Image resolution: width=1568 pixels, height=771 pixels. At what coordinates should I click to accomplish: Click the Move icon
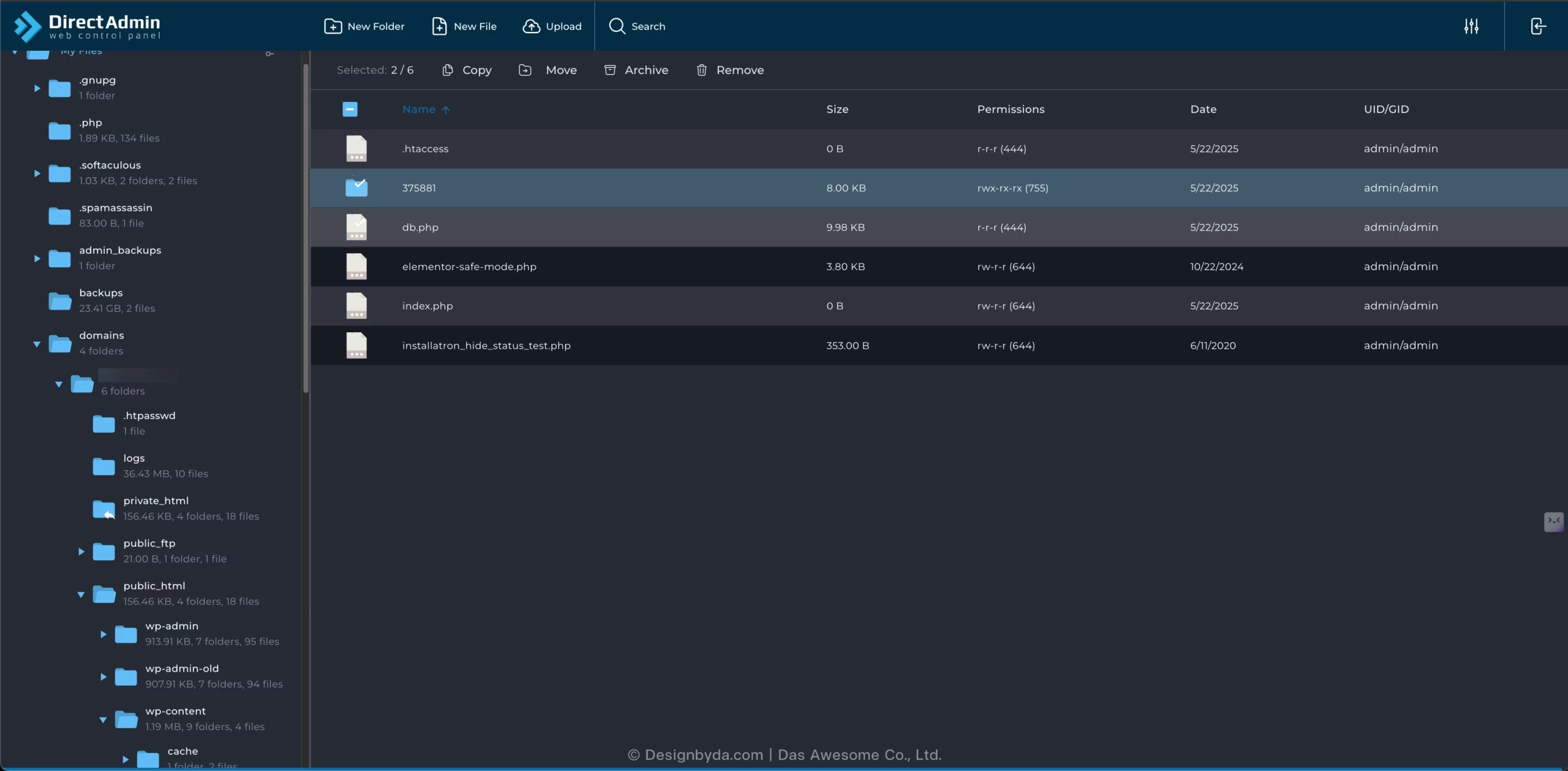[525, 70]
